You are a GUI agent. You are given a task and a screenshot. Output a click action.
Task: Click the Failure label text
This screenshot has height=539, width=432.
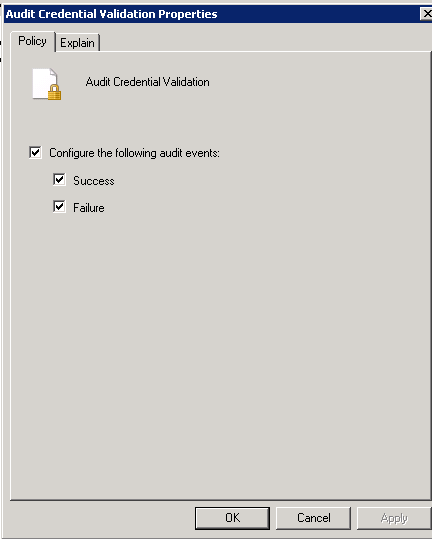[89, 208]
